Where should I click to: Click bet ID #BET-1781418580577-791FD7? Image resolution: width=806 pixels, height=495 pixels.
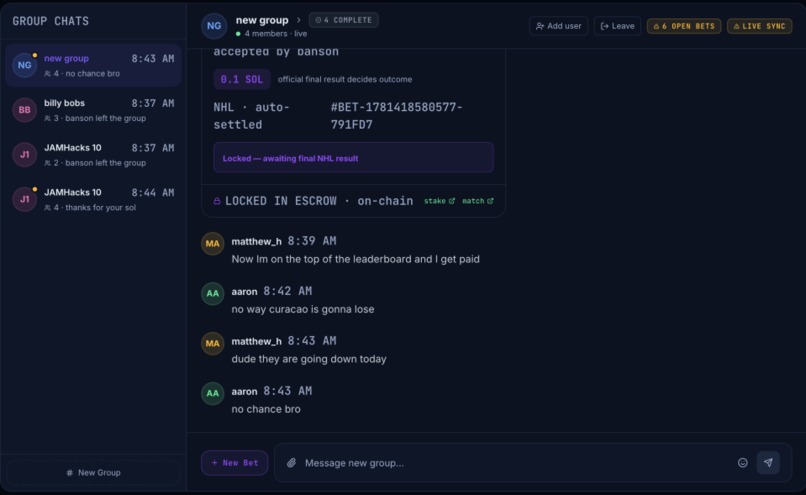[396, 116]
